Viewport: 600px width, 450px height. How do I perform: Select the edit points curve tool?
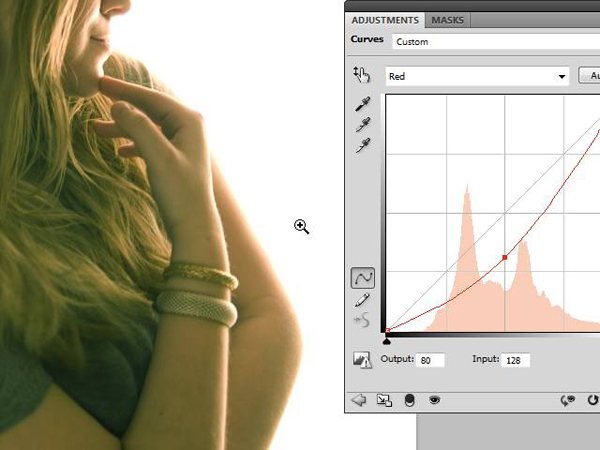363,277
